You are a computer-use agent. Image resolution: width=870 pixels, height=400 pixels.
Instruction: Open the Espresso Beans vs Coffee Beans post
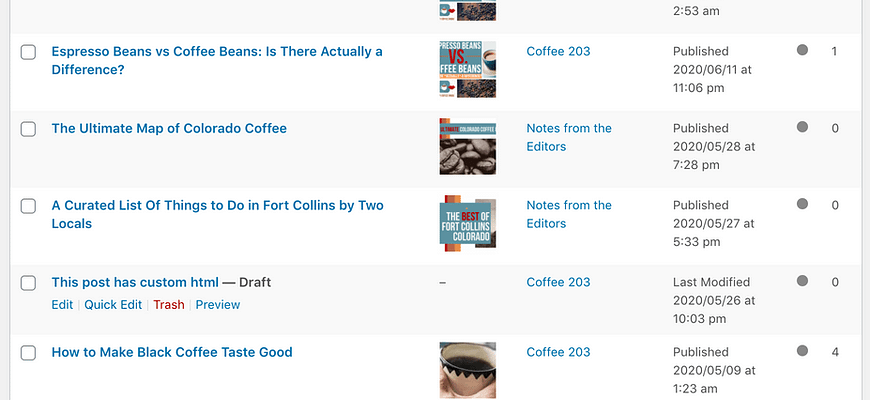(217, 60)
